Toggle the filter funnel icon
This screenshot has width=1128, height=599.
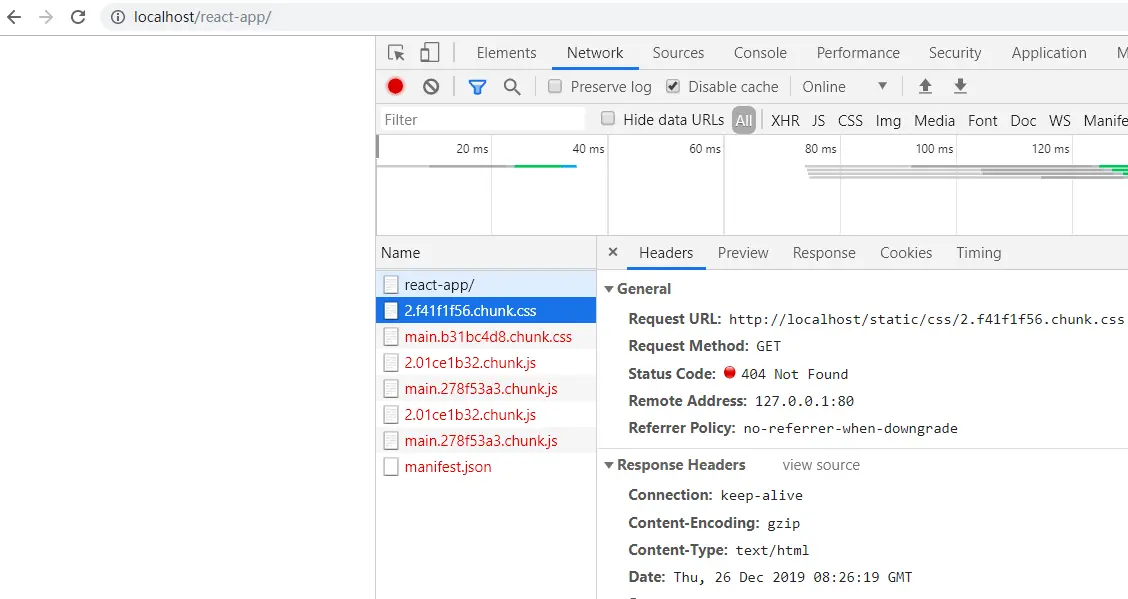tap(477, 87)
